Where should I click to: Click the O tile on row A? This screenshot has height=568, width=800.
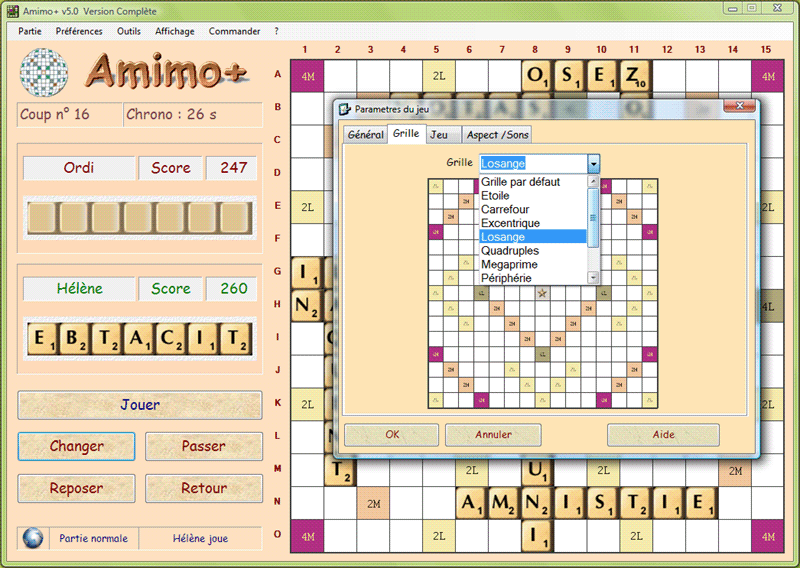pos(537,76)
